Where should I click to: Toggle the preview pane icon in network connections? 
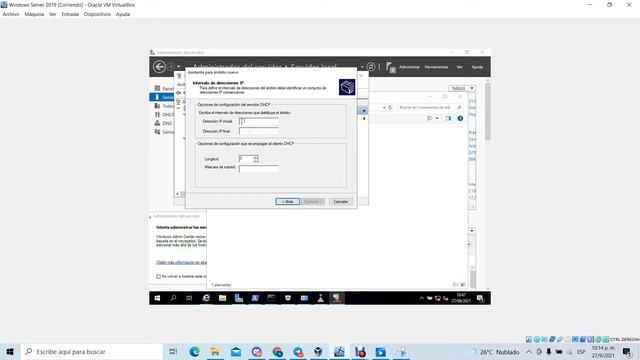[448, 118]
